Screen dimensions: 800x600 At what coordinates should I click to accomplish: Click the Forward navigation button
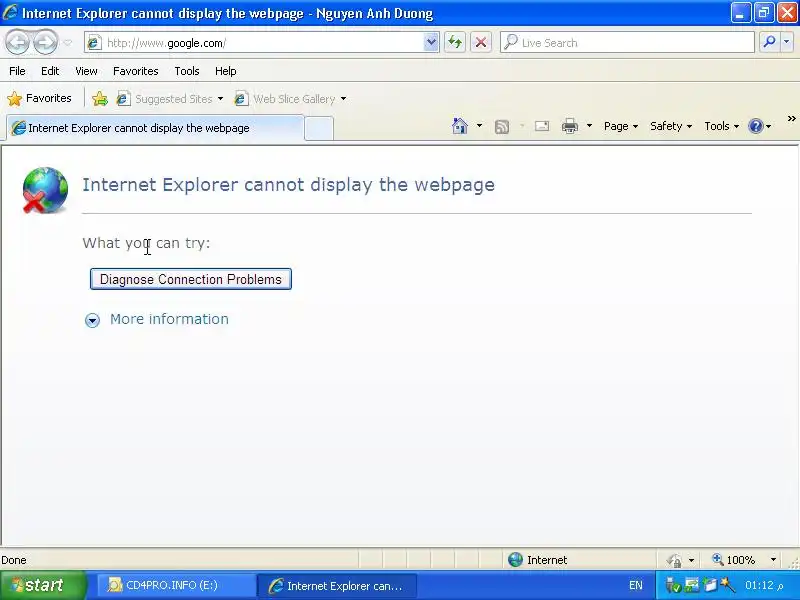(x=46, y=42)
